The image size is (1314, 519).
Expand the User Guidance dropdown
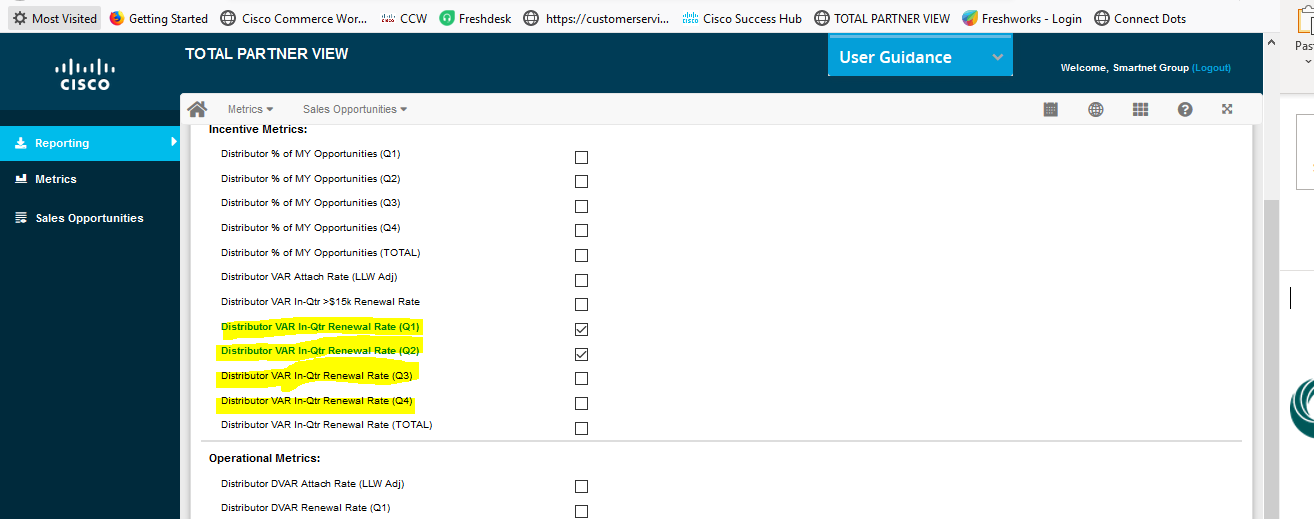(920, 57)
